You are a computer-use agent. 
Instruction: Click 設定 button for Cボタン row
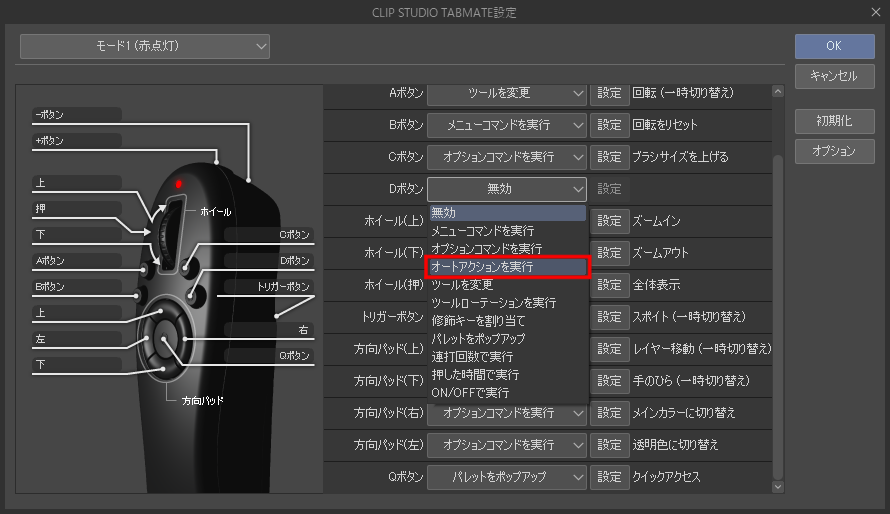pos(610,157)
